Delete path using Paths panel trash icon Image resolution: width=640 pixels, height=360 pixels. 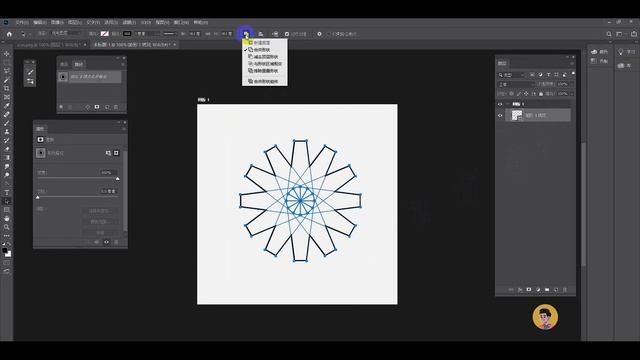pos(116,107)
